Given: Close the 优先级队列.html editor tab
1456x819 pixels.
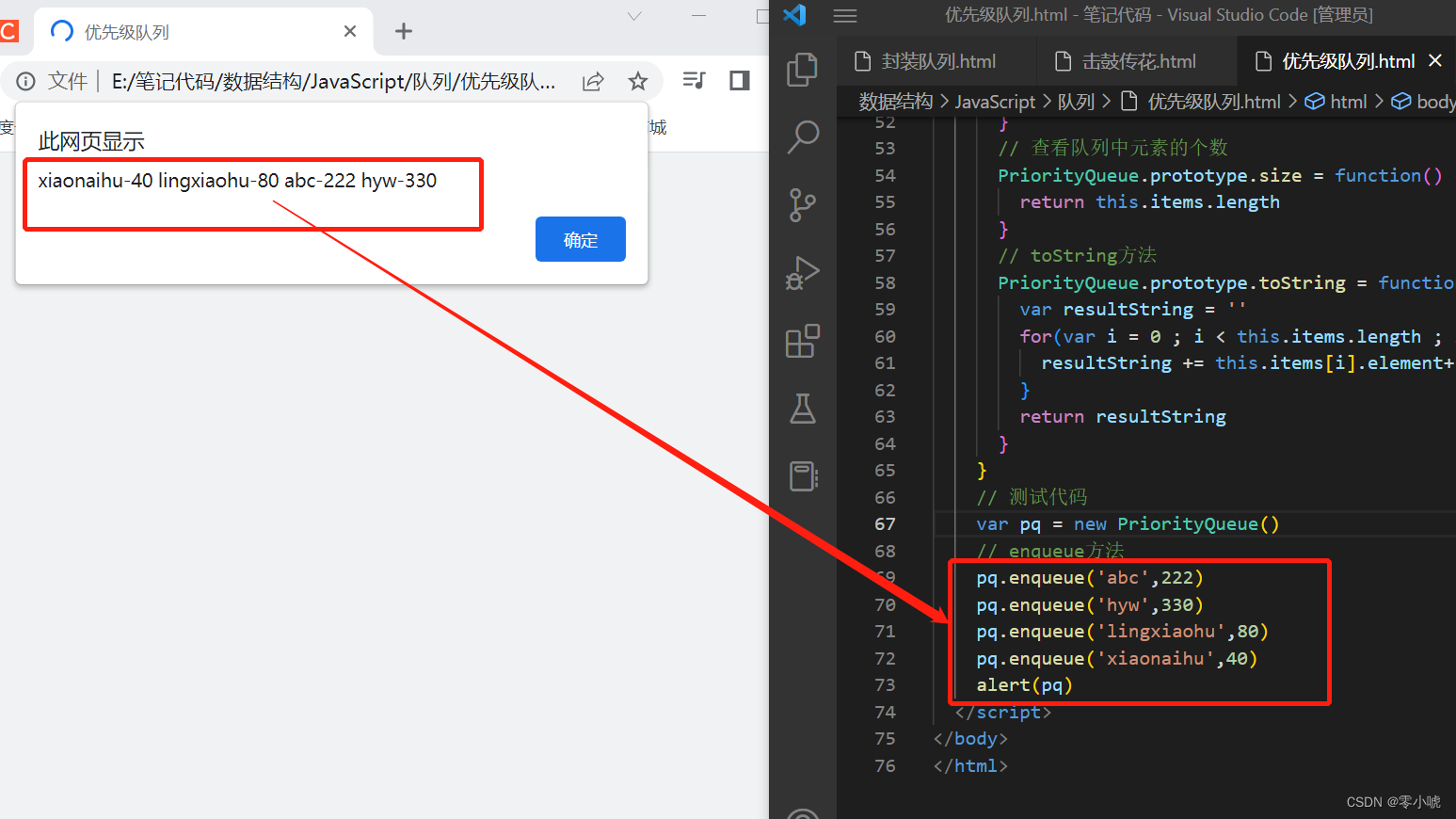Looking at the screenshot, I should tap(1435, 60).
